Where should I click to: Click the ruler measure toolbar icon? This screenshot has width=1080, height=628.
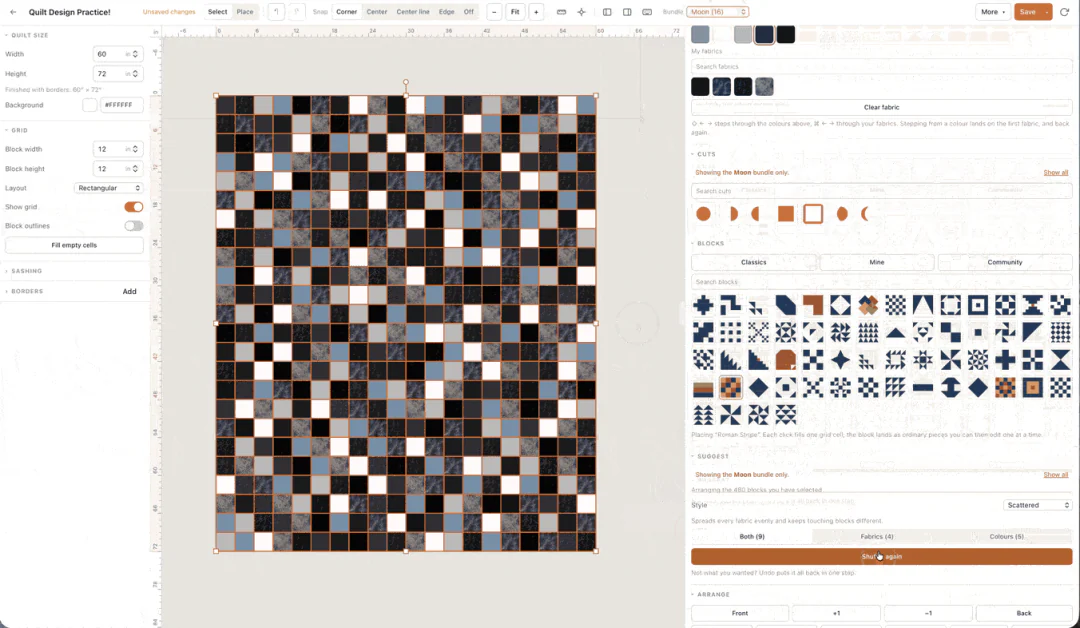click(561, 12)
